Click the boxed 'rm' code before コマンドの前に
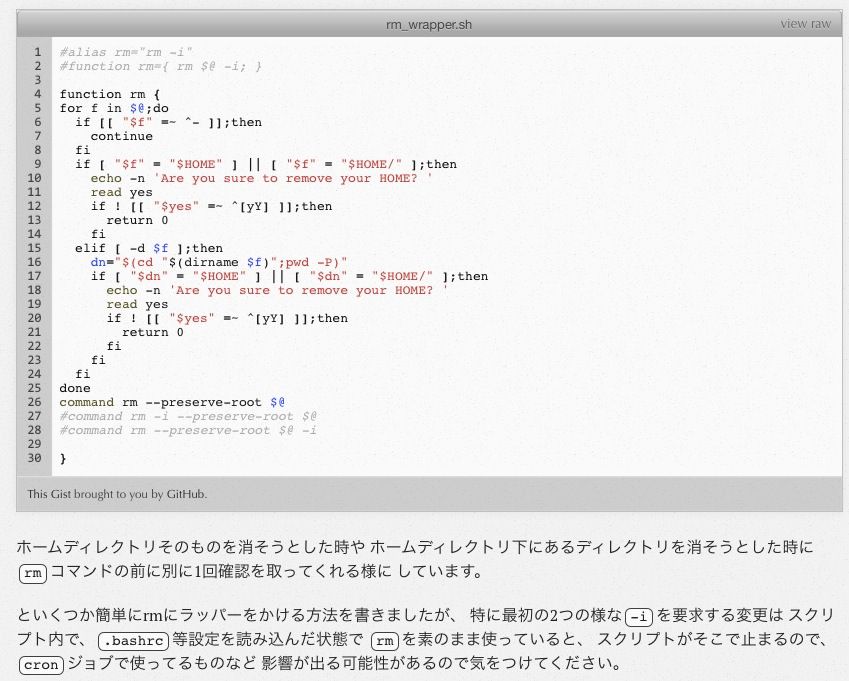Viewport: 849px width, 681px height. (33, 573)
